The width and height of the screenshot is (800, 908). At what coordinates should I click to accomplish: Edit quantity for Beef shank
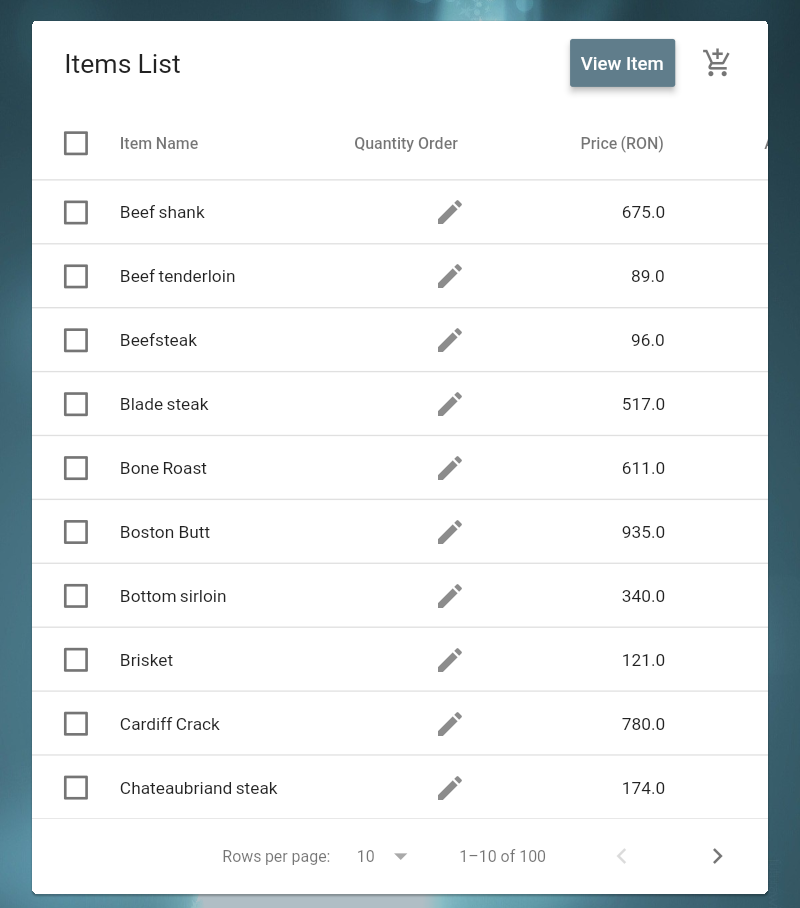tap(450, 212)
